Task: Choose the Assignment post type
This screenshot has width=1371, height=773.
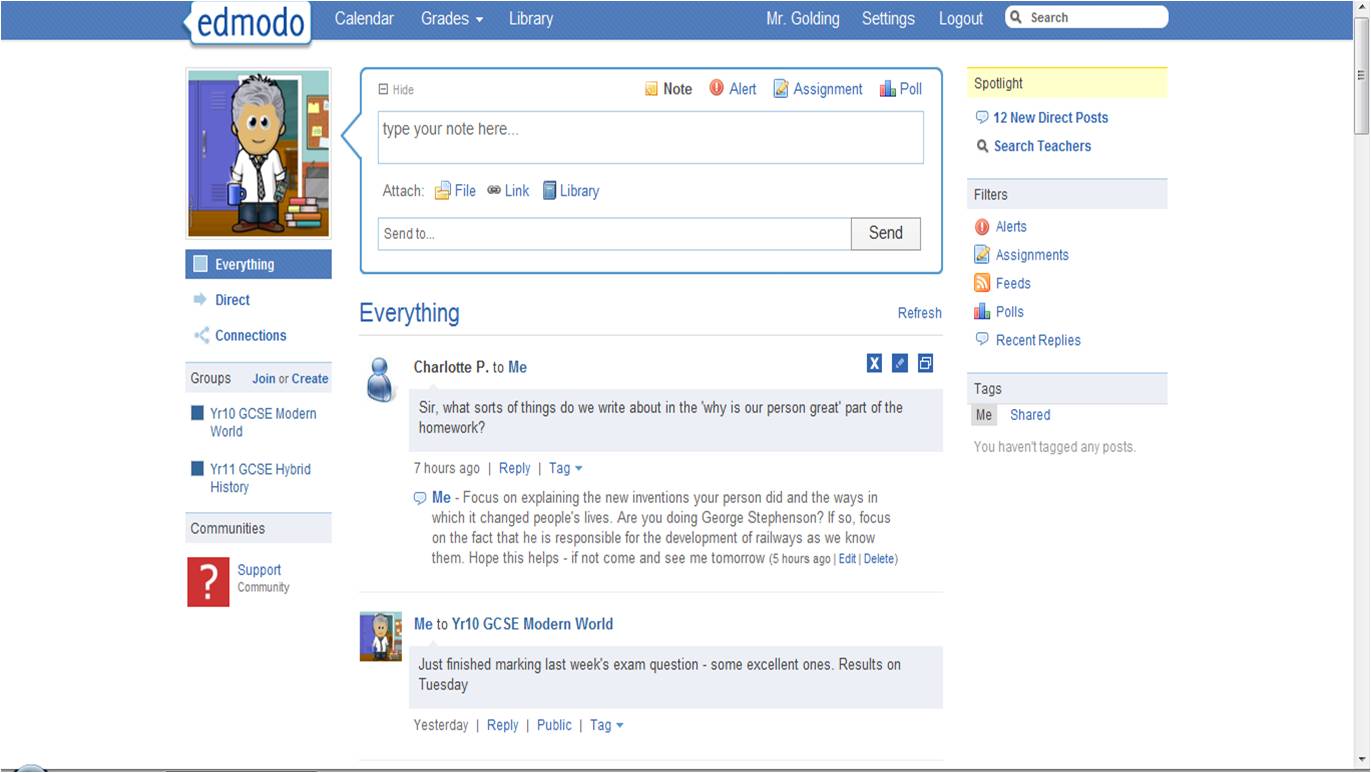Action: (x=817, y=89)
